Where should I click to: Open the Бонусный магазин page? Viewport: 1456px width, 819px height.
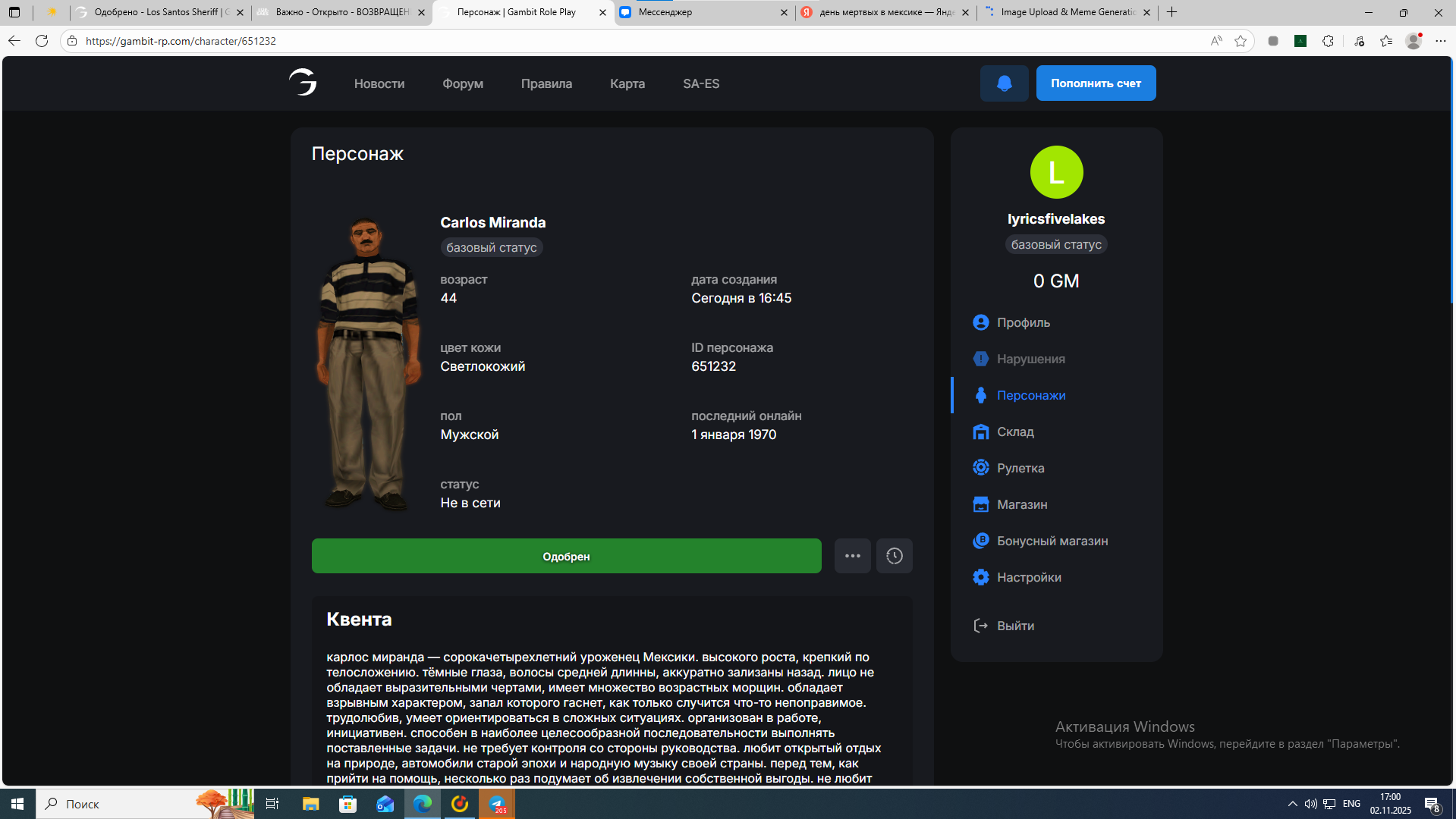point(1052,541)
